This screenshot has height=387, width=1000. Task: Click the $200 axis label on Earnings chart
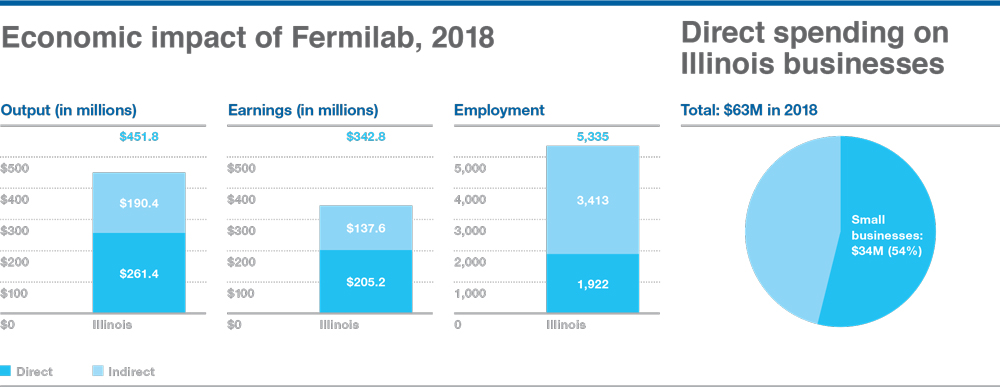coord(242,262)
